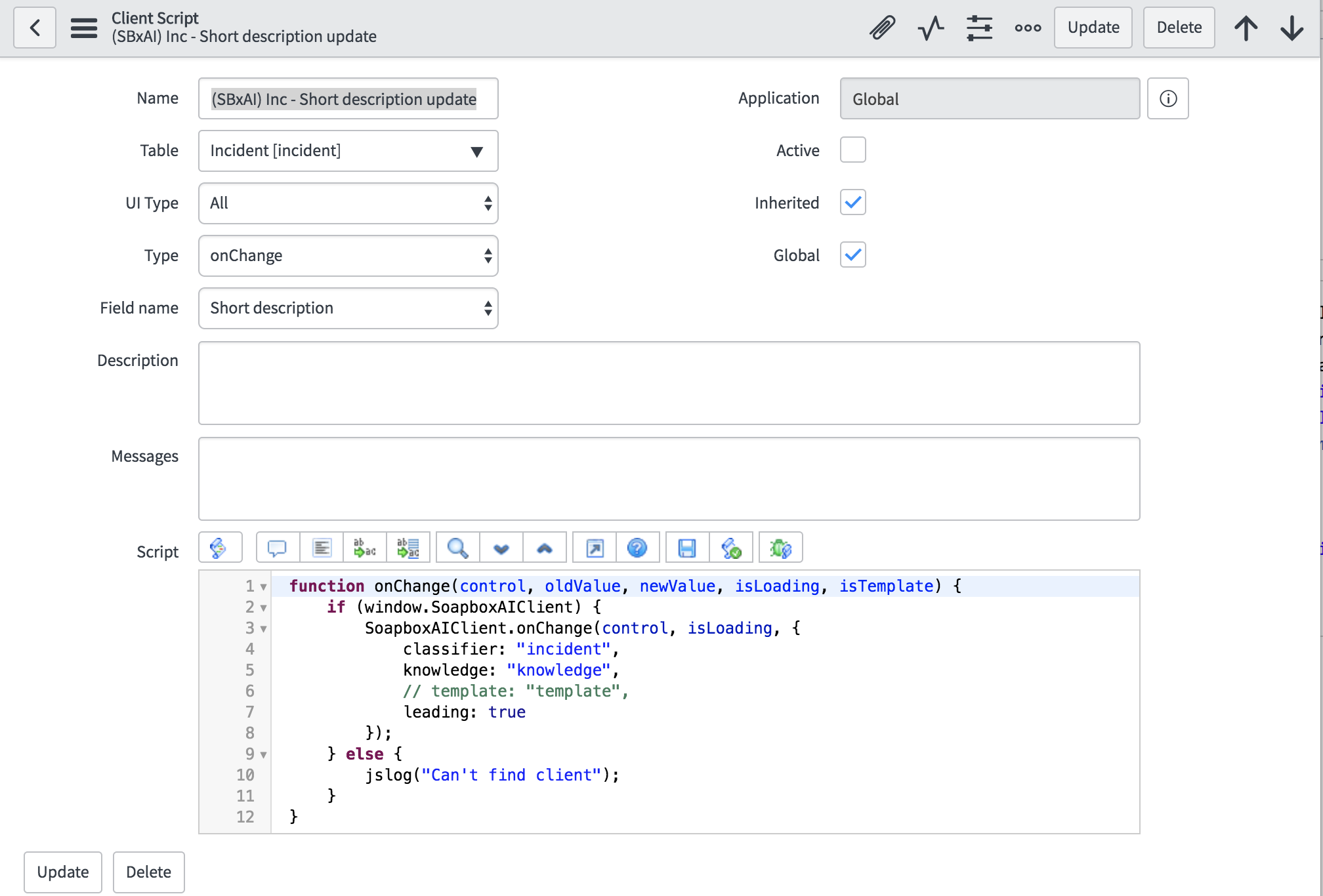Open the Field name dropdown
1323x896 pixels.
click(x=348, y=308)
